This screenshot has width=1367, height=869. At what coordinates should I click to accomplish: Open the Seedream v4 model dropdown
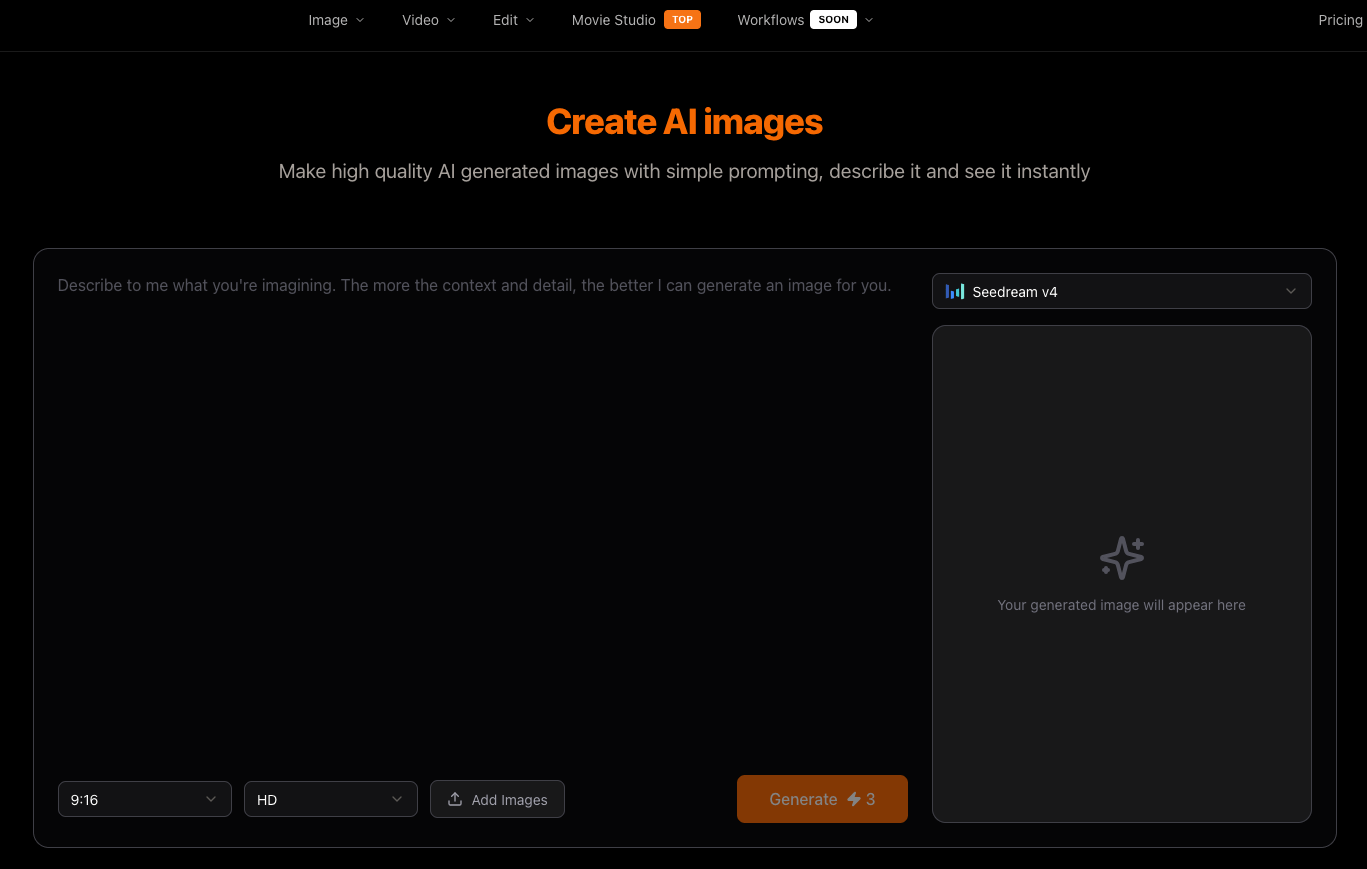tap(1121, 291)
